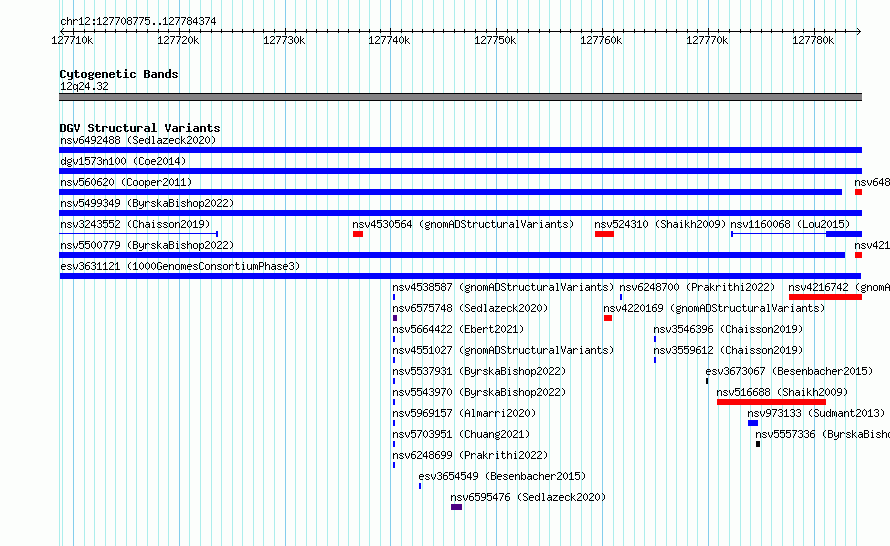Open nsv6575748 (Sedlazeck2020) label
Viewport: 890px width, 546px height.
470,308
